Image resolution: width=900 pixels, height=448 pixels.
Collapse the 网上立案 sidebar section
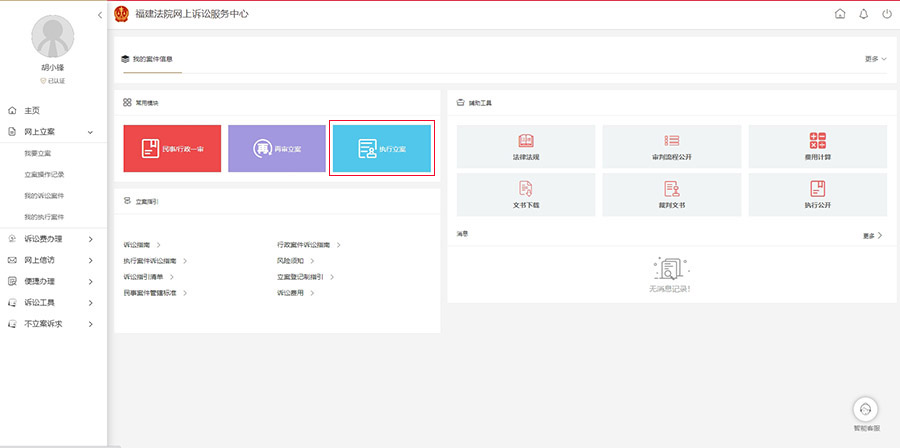(x=90, y=133)
